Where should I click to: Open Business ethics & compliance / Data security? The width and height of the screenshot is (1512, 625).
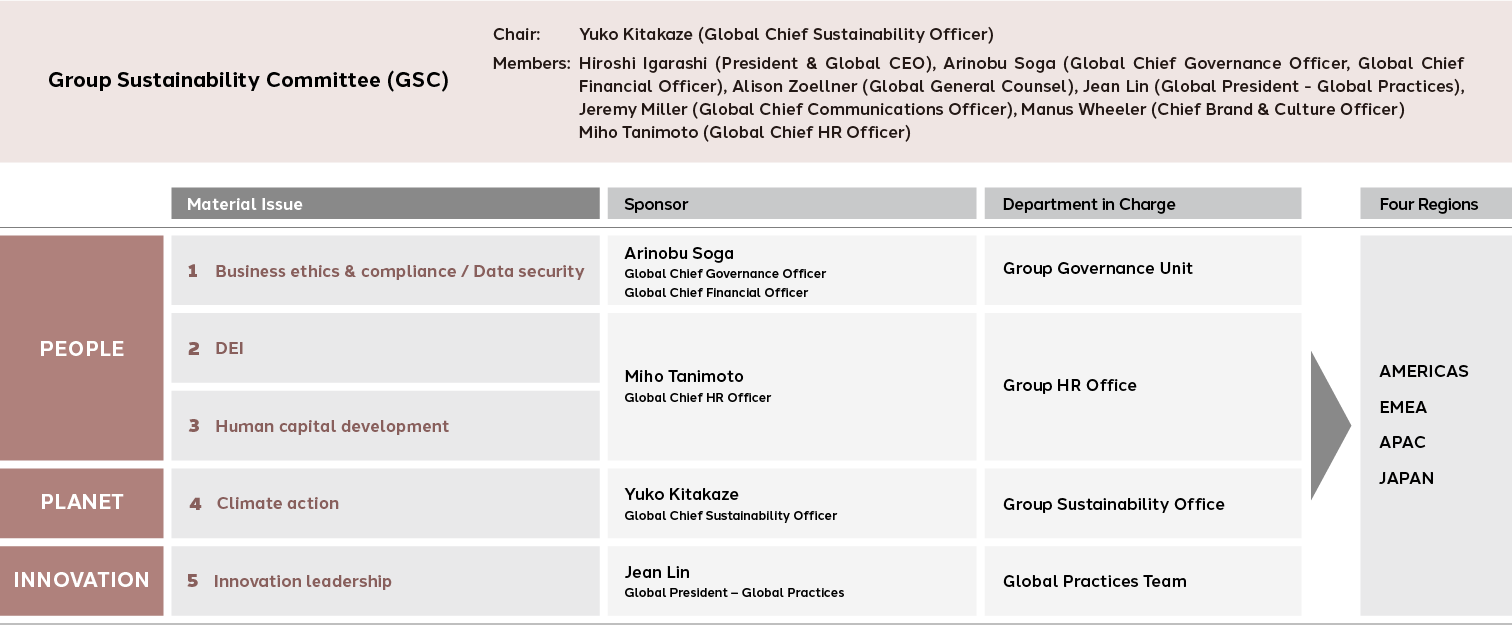(x=386, y=270)
